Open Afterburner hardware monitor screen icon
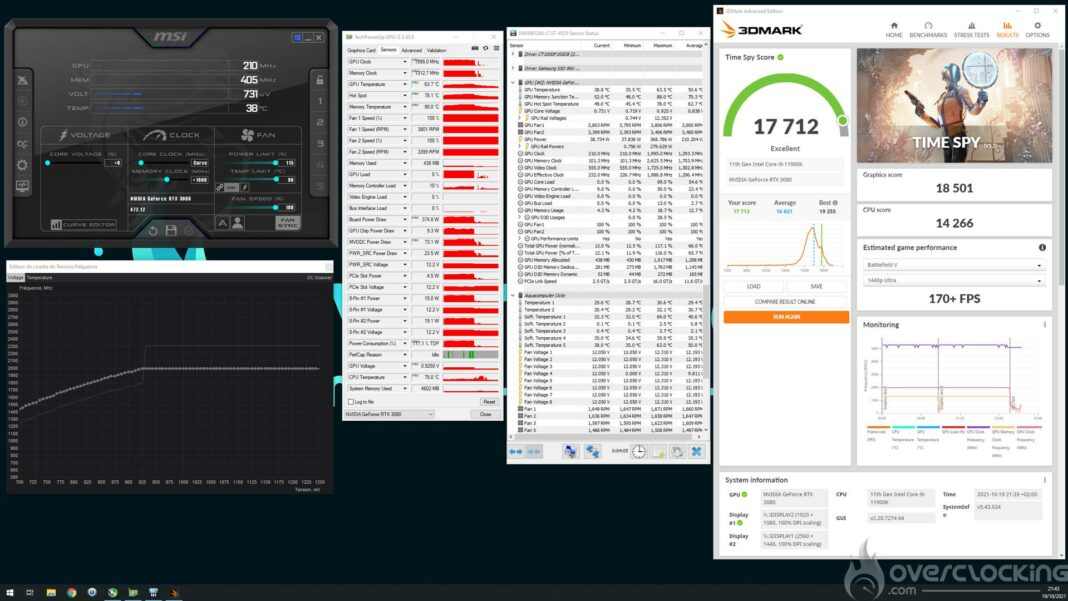 point(22,186)
